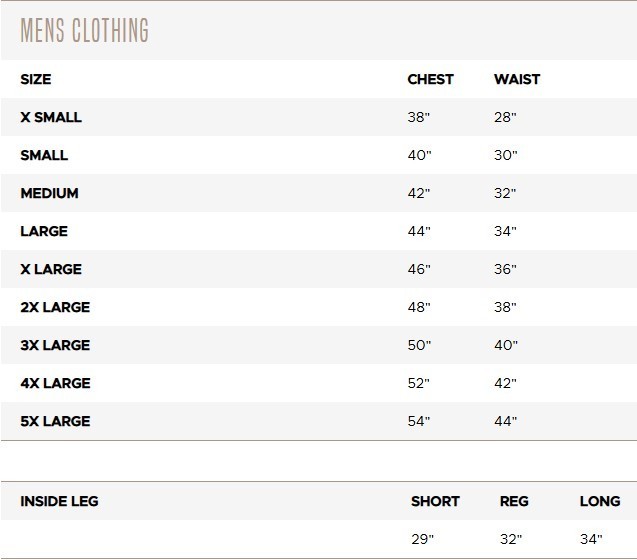Select the CHEST column header

[430, 79]
